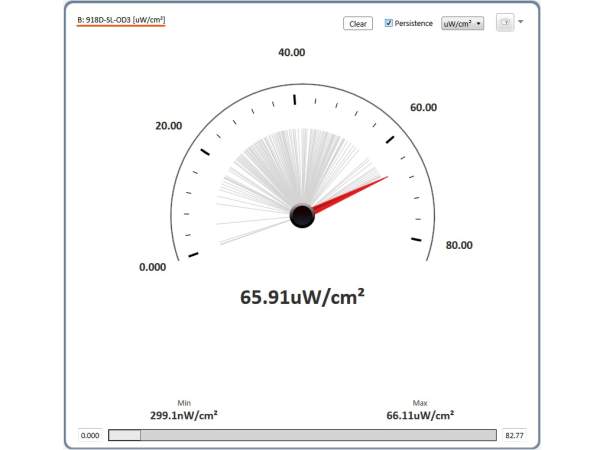Click the 80.00 scale label
Viewport: 600px width, 450px height.
click(458, 245)
